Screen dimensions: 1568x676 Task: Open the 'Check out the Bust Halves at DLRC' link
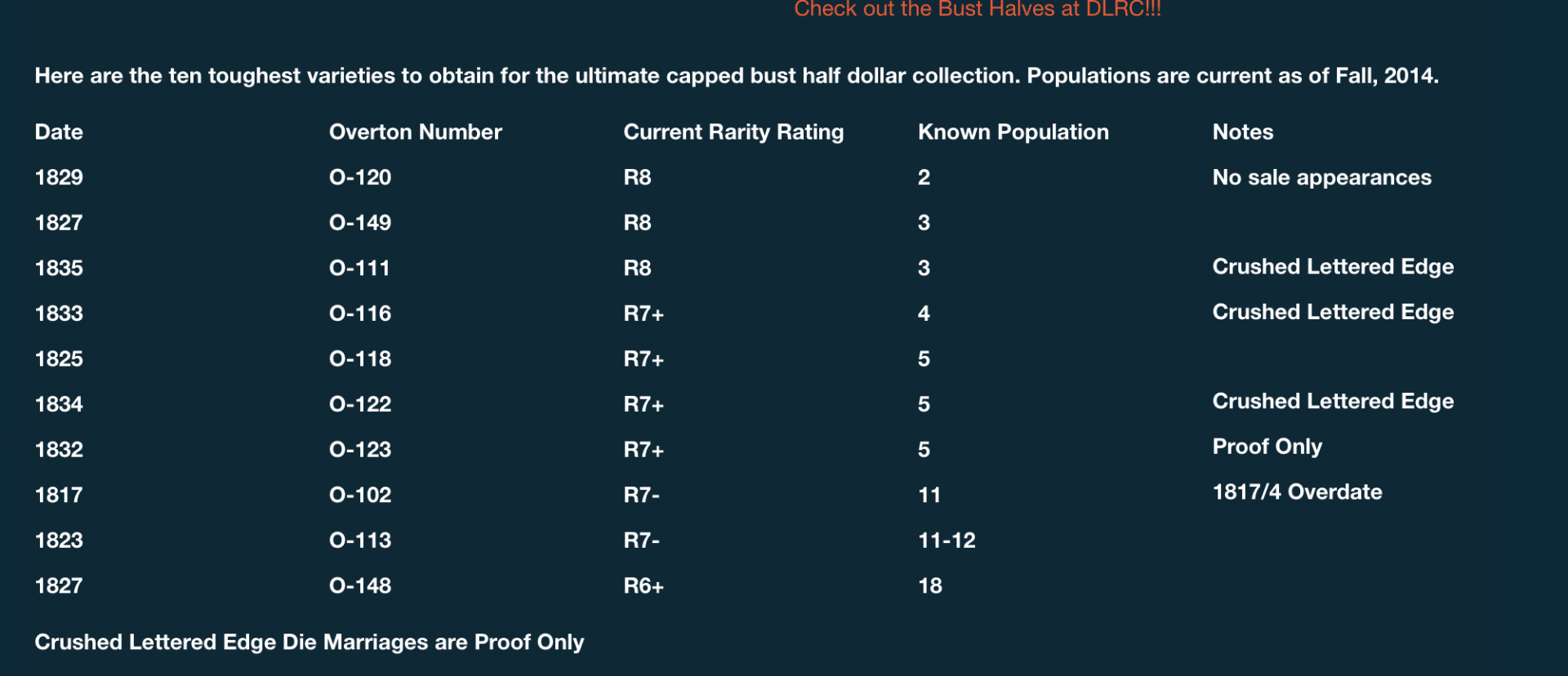(x=977, y=9)
